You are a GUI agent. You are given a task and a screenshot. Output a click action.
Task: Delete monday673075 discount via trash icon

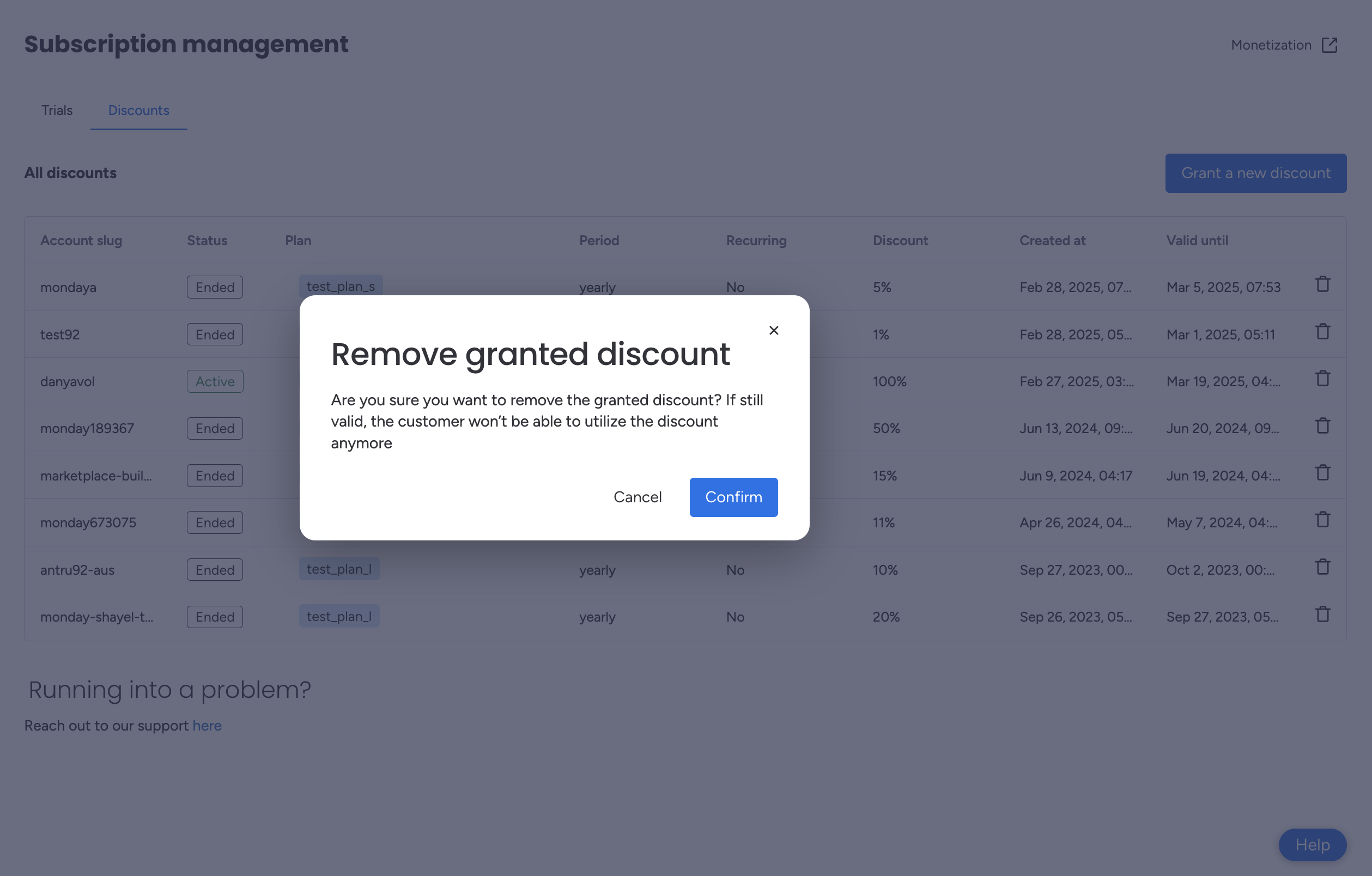pos(1322,520)
